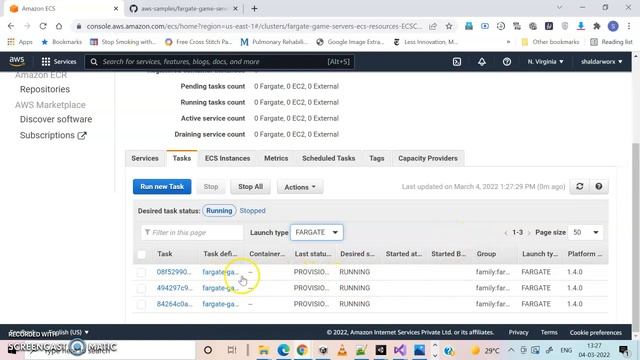Click the disabled Stop button
640x360 pixels.
tap(211, 187)
